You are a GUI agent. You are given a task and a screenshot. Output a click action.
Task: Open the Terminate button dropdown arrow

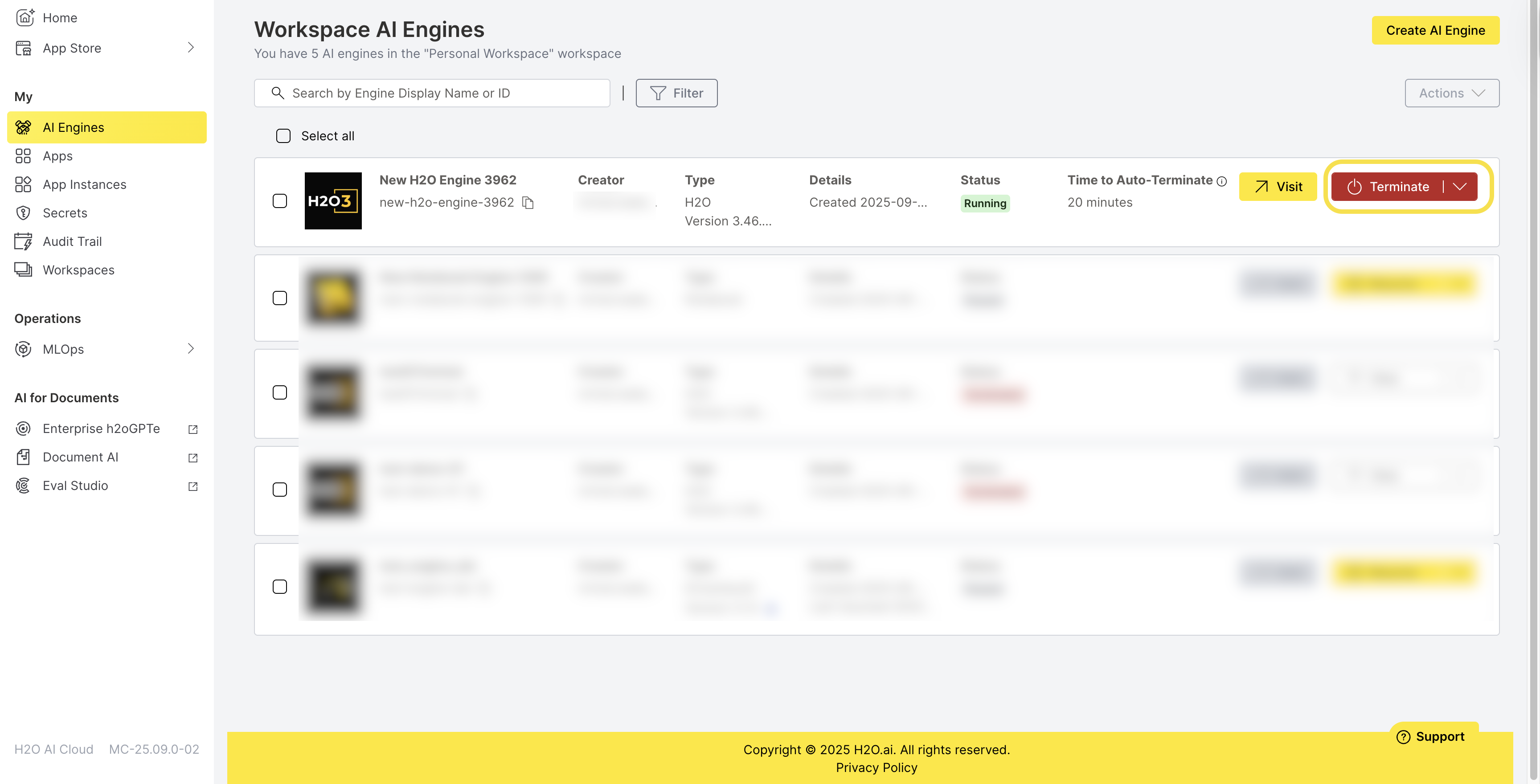pyautogui.click(x=1460, y=187)
